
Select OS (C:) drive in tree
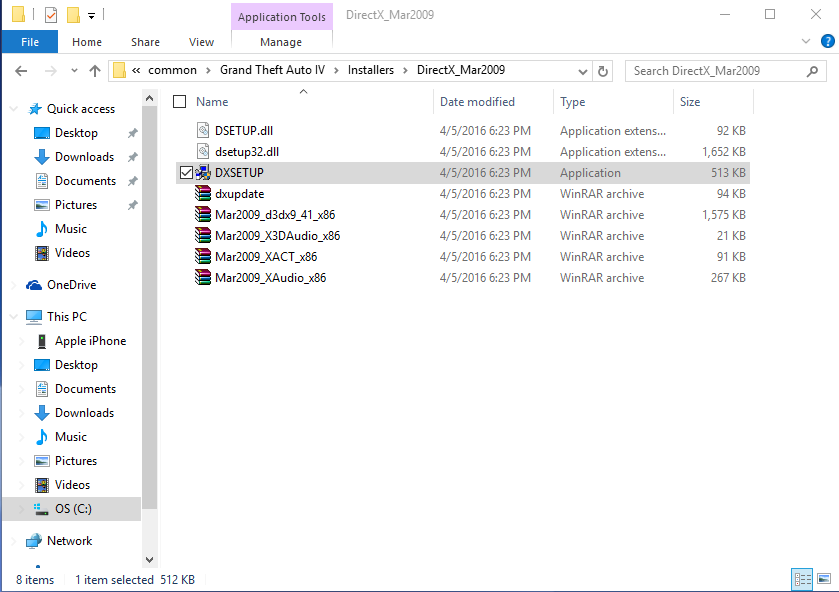(73, 508)
